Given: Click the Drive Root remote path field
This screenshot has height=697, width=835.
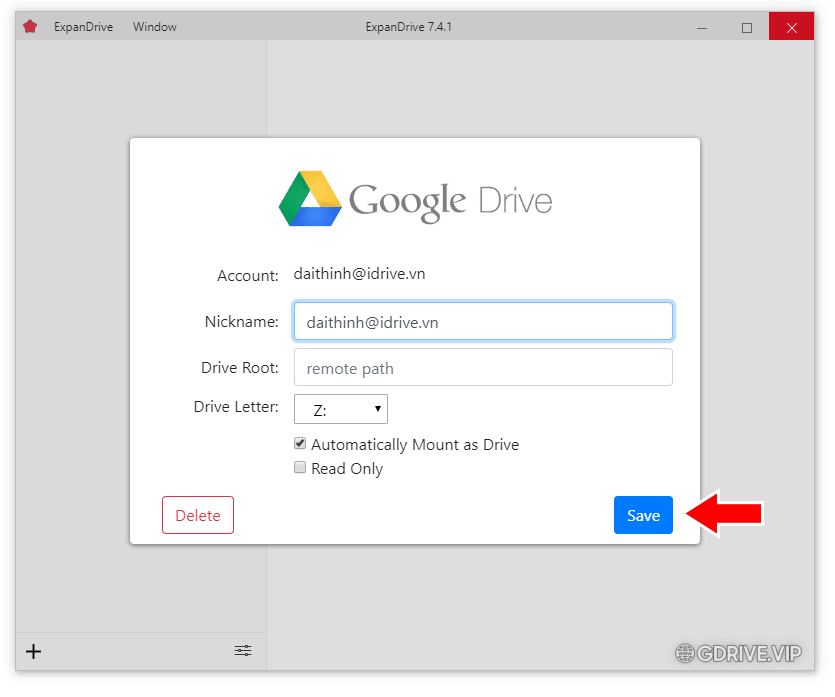Looking at the screenshot, I should click(x=484, y=367).
